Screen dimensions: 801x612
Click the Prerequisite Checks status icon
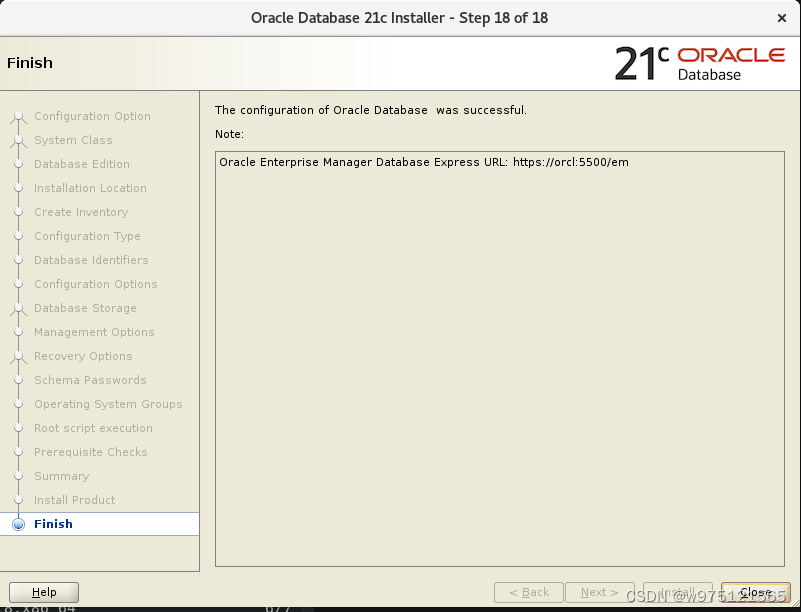(17, 452)
